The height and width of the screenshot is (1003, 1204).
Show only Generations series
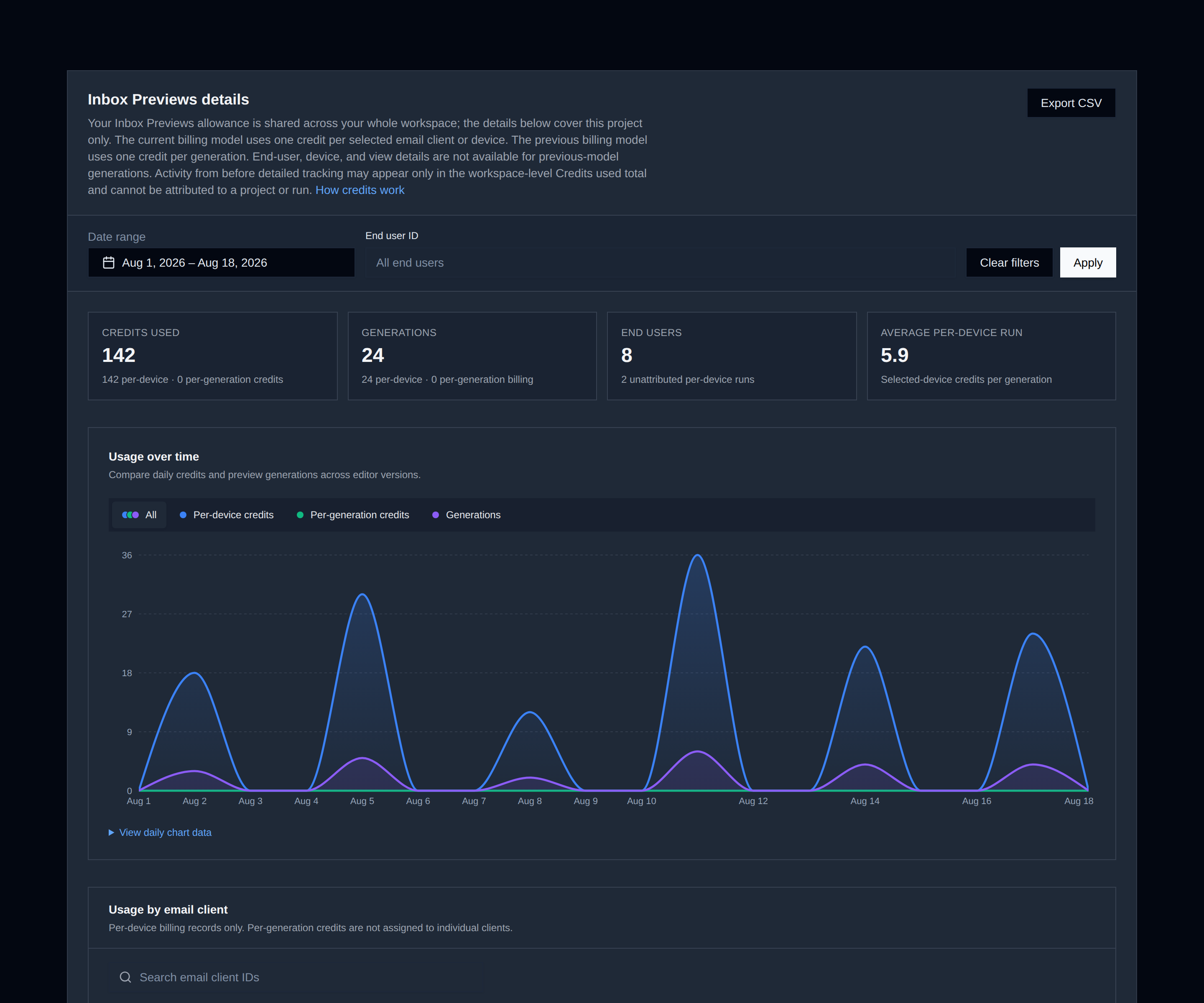click(466, 515)
